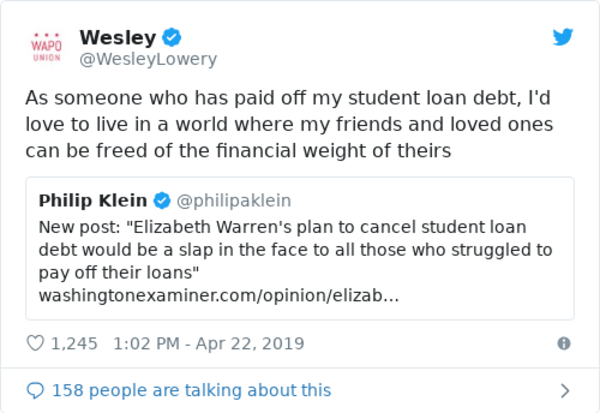Open the Wesley display name profile
The height and width of the screenshot is (413, 600).
pyautogui.click(x=117, y=38)
